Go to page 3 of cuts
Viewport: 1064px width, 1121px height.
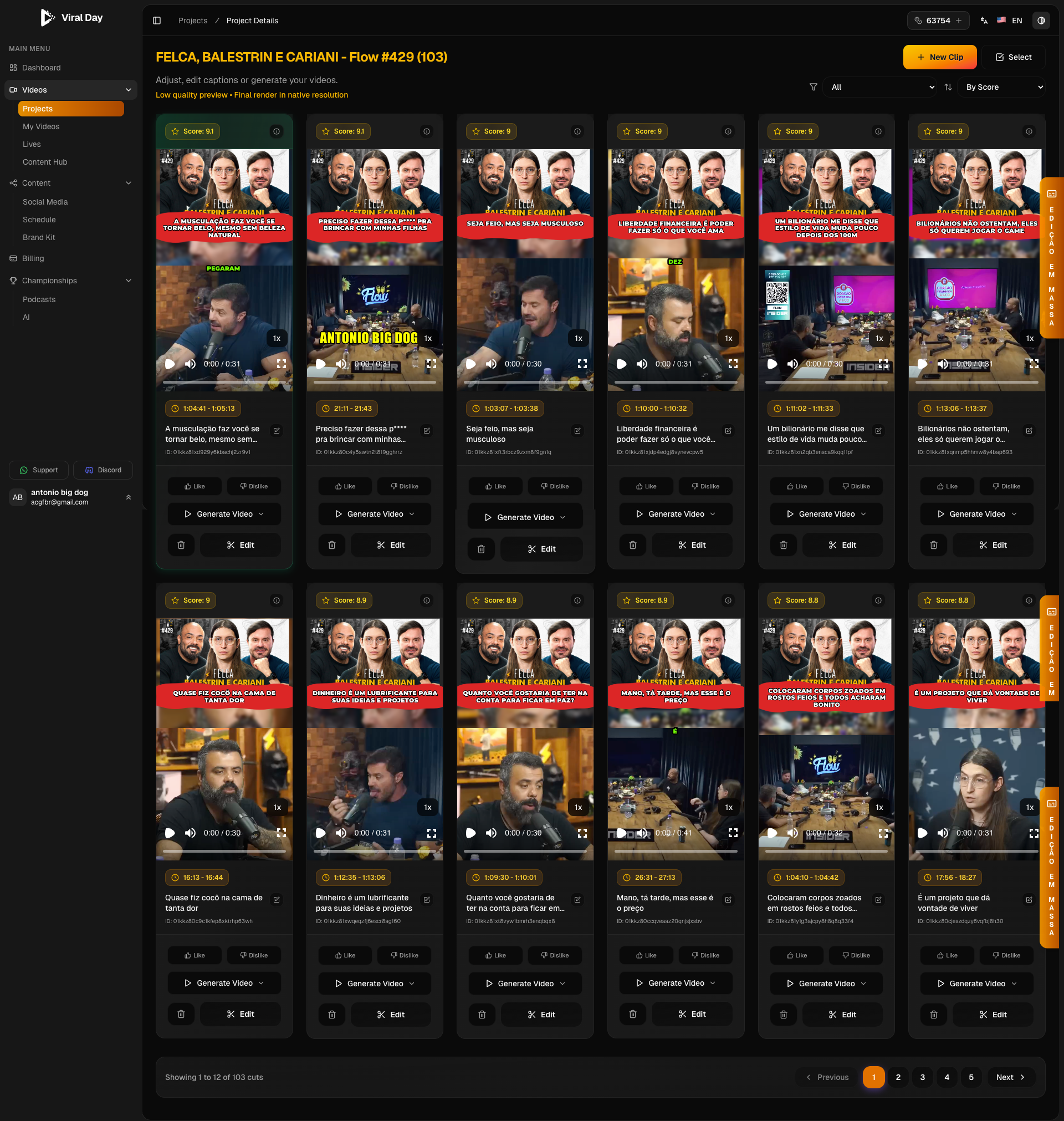click(922, 1077)
